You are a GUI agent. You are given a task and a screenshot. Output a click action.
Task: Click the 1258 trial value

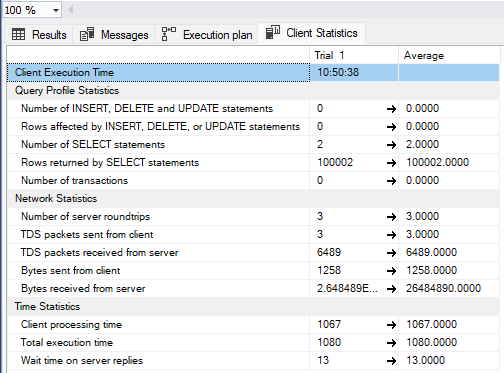(329, 270)
